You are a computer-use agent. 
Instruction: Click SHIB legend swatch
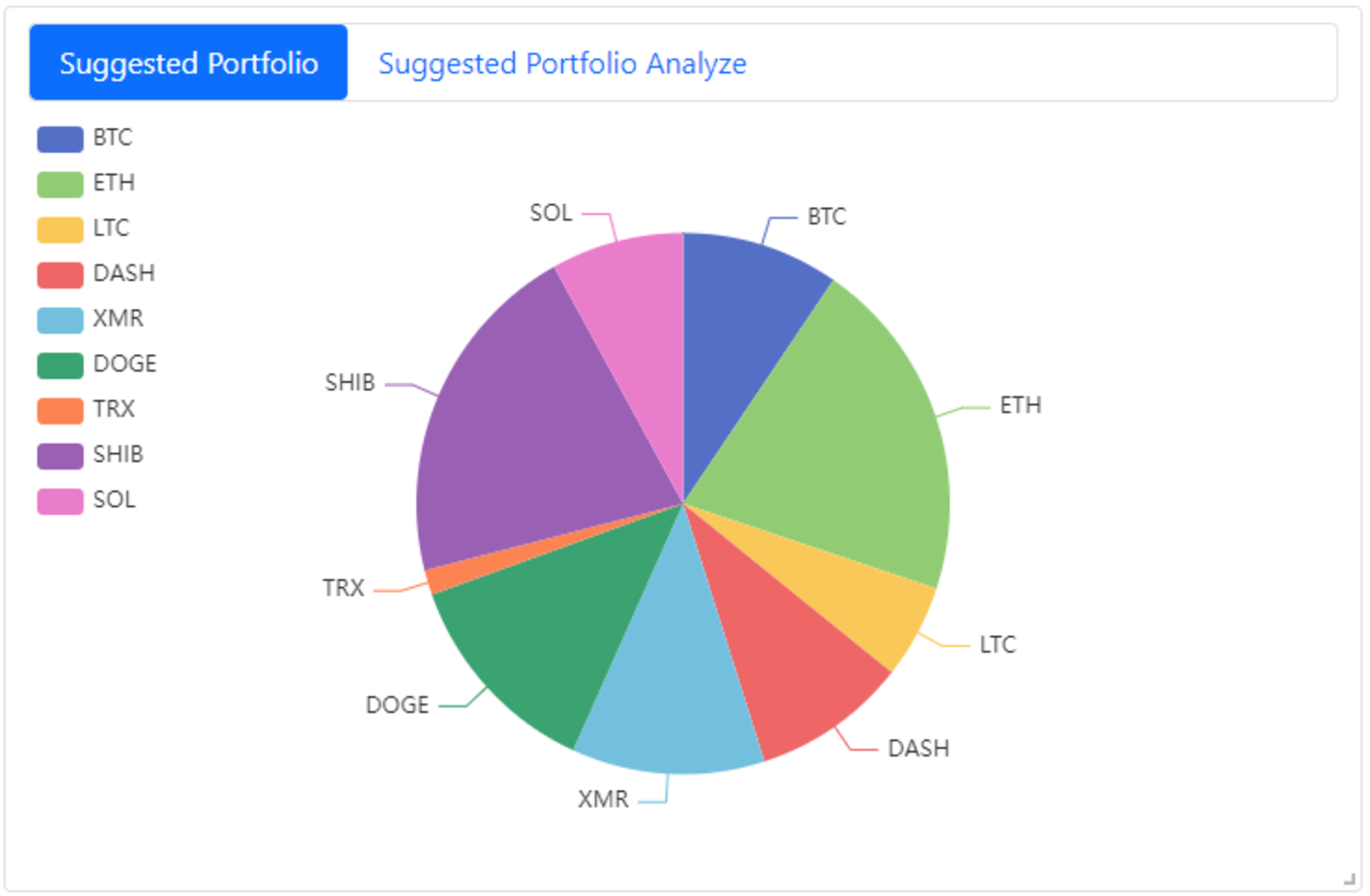coord(60,455)
